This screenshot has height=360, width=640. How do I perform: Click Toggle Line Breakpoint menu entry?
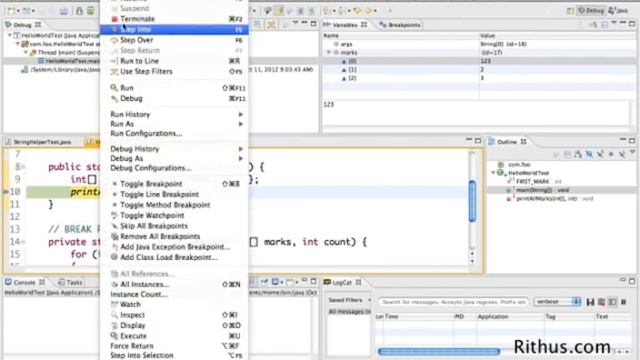(174, 194)
